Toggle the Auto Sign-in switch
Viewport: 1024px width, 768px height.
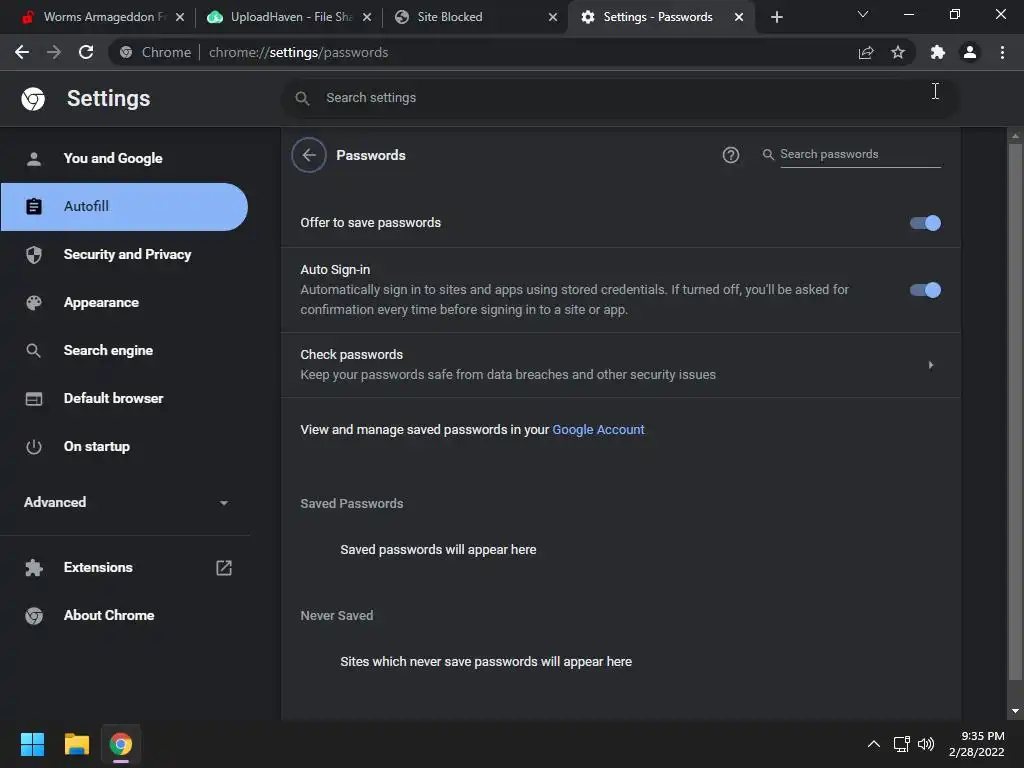point(925,290)
